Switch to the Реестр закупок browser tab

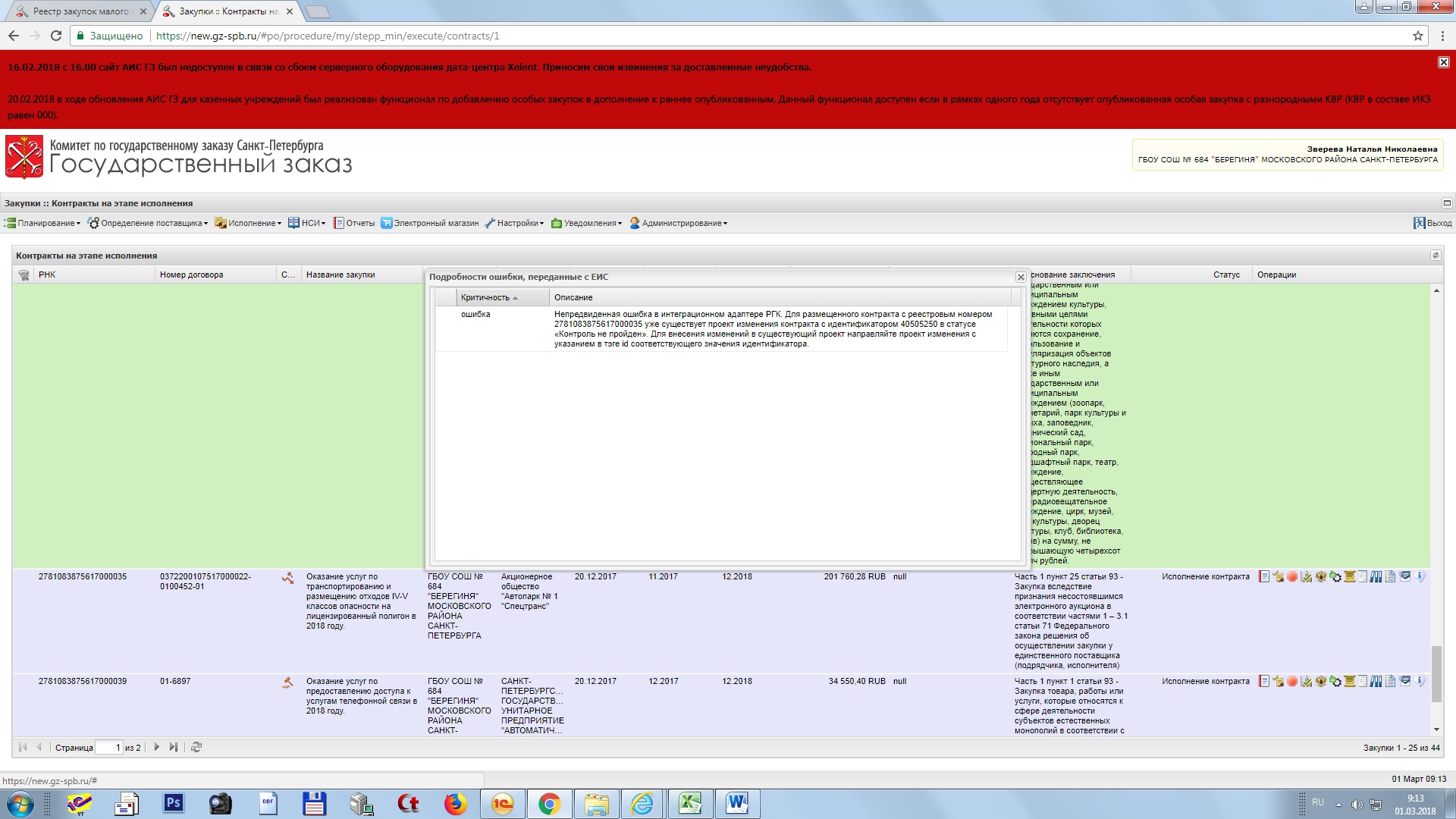click(80, 11)
